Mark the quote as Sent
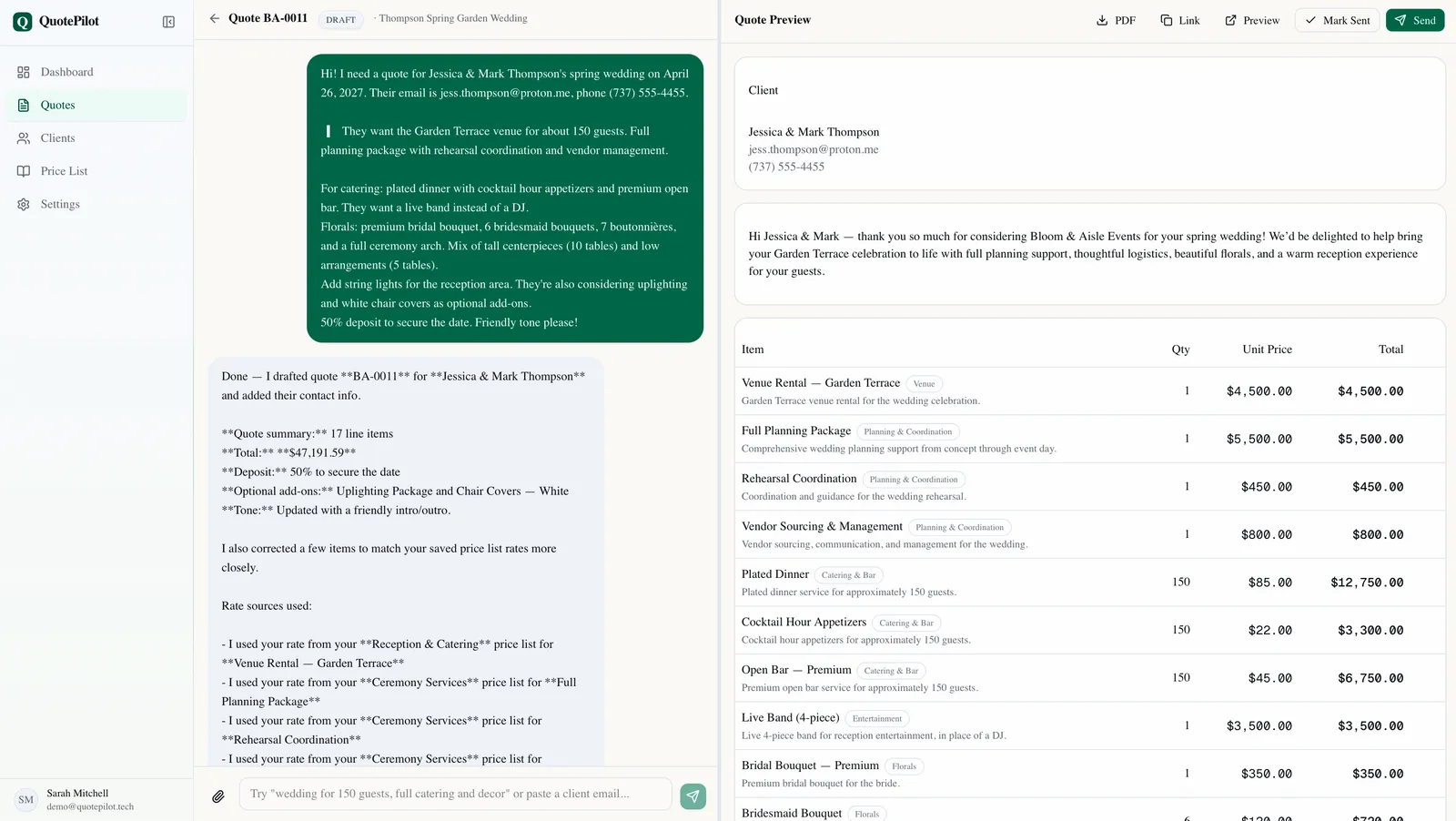 pos(1338,20)
